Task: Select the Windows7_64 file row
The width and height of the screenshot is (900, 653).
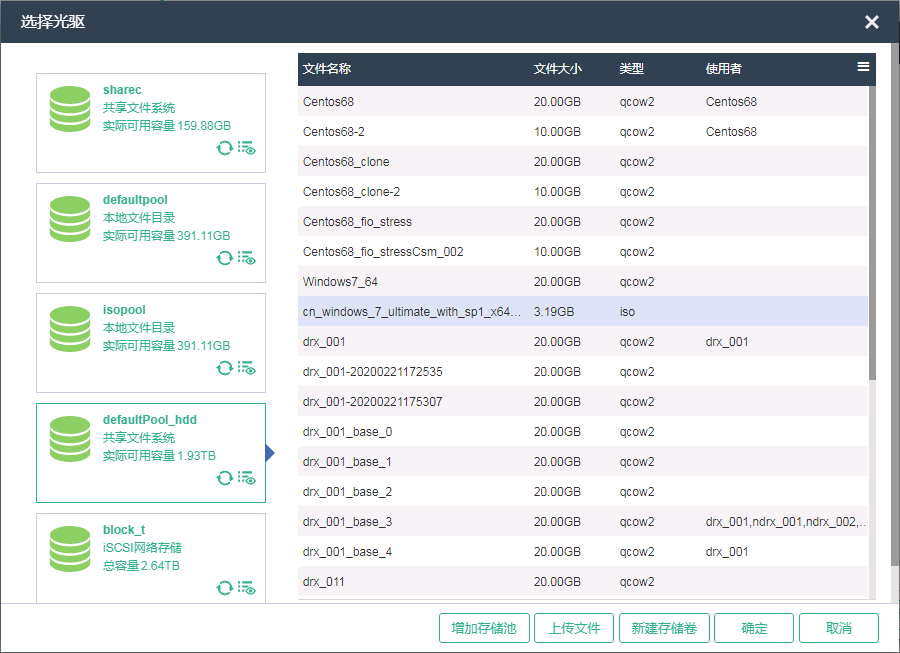Action: [583, 282]
